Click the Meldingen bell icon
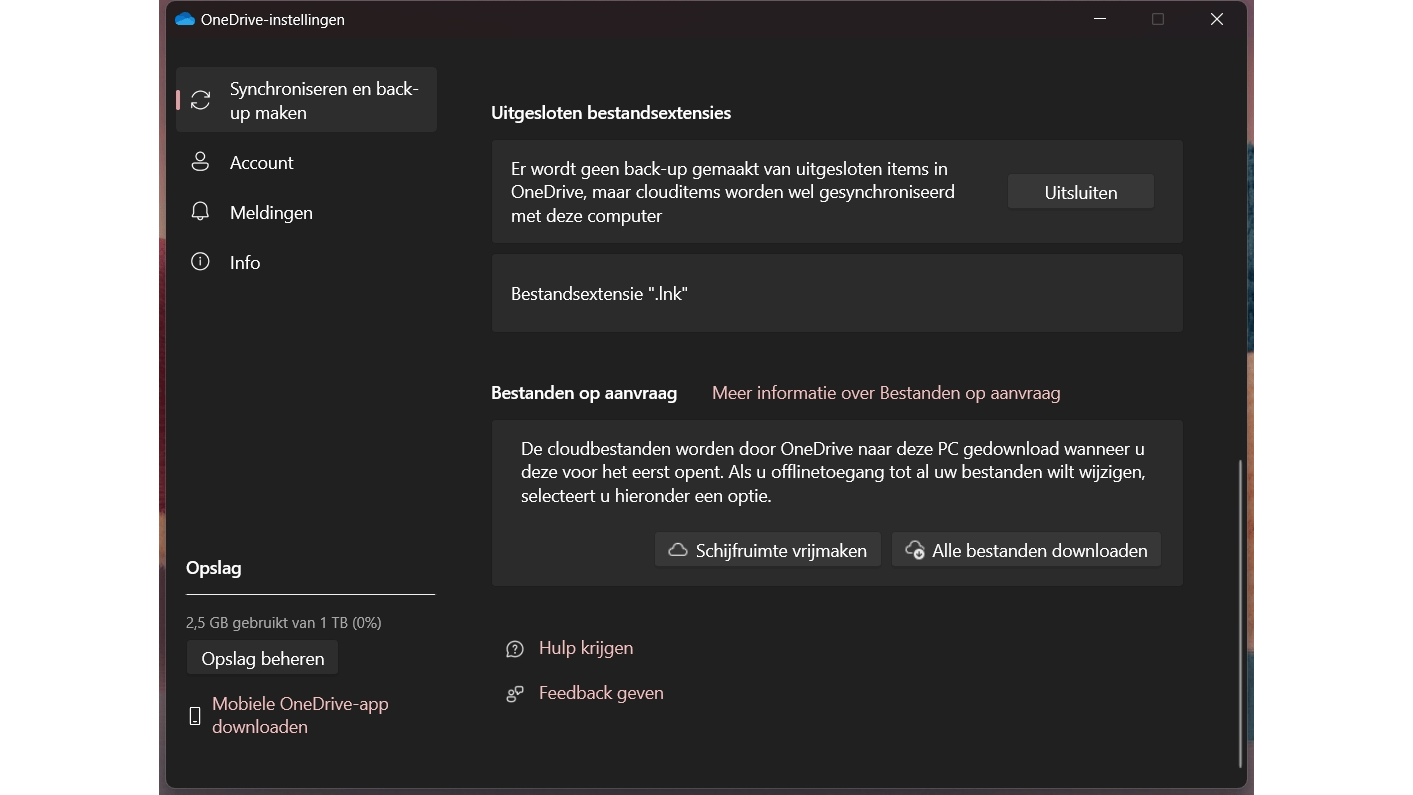Screen dimensions: 1413x795 click(200, 212)
